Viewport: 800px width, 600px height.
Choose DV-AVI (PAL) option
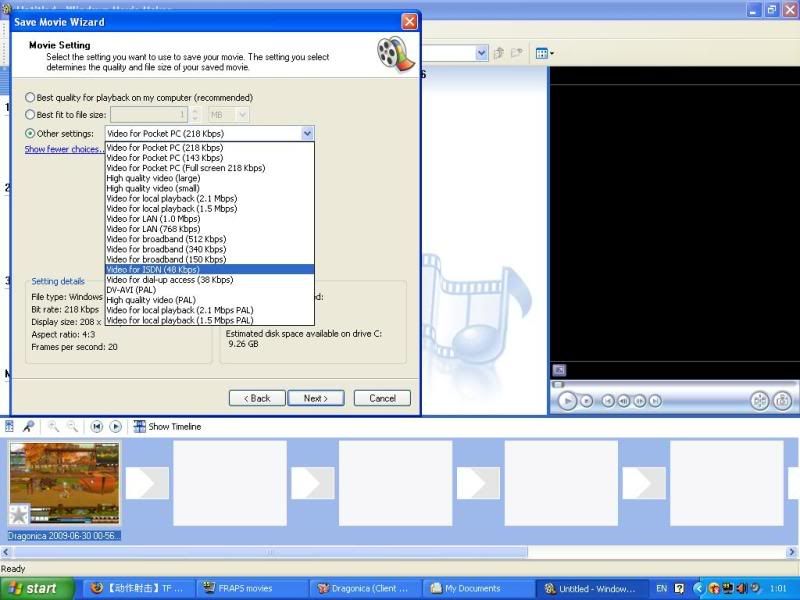point(209,290)
